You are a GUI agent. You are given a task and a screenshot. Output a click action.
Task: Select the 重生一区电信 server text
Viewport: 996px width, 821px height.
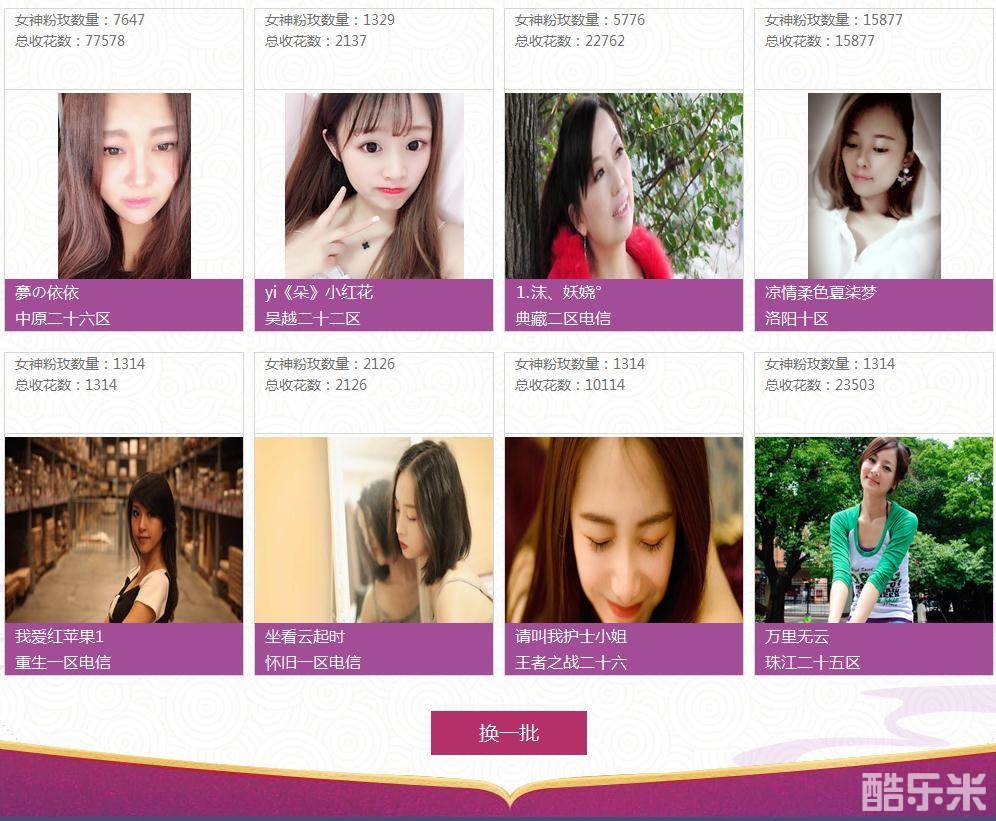63,662
